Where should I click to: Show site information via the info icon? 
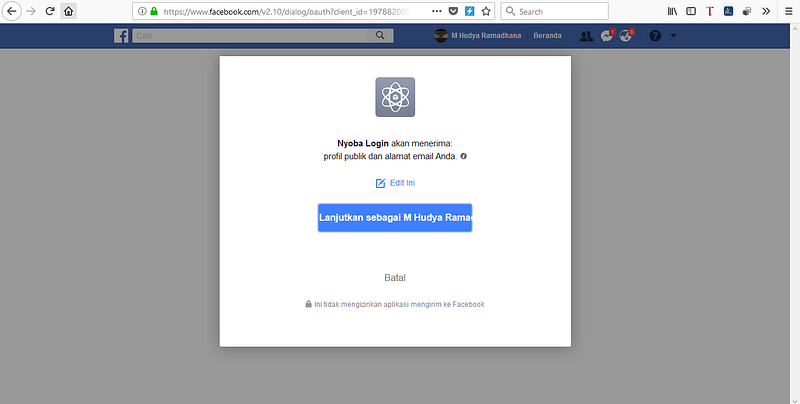[x=142, y=11]
